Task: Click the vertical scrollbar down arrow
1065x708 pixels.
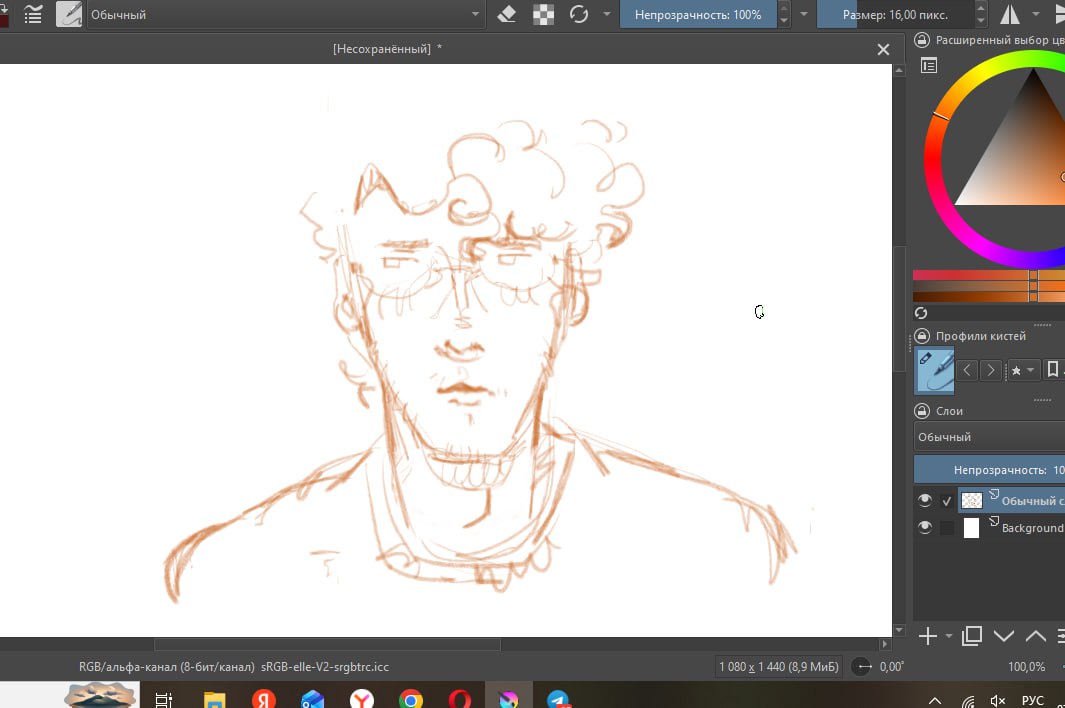Action: coord(899,631)
